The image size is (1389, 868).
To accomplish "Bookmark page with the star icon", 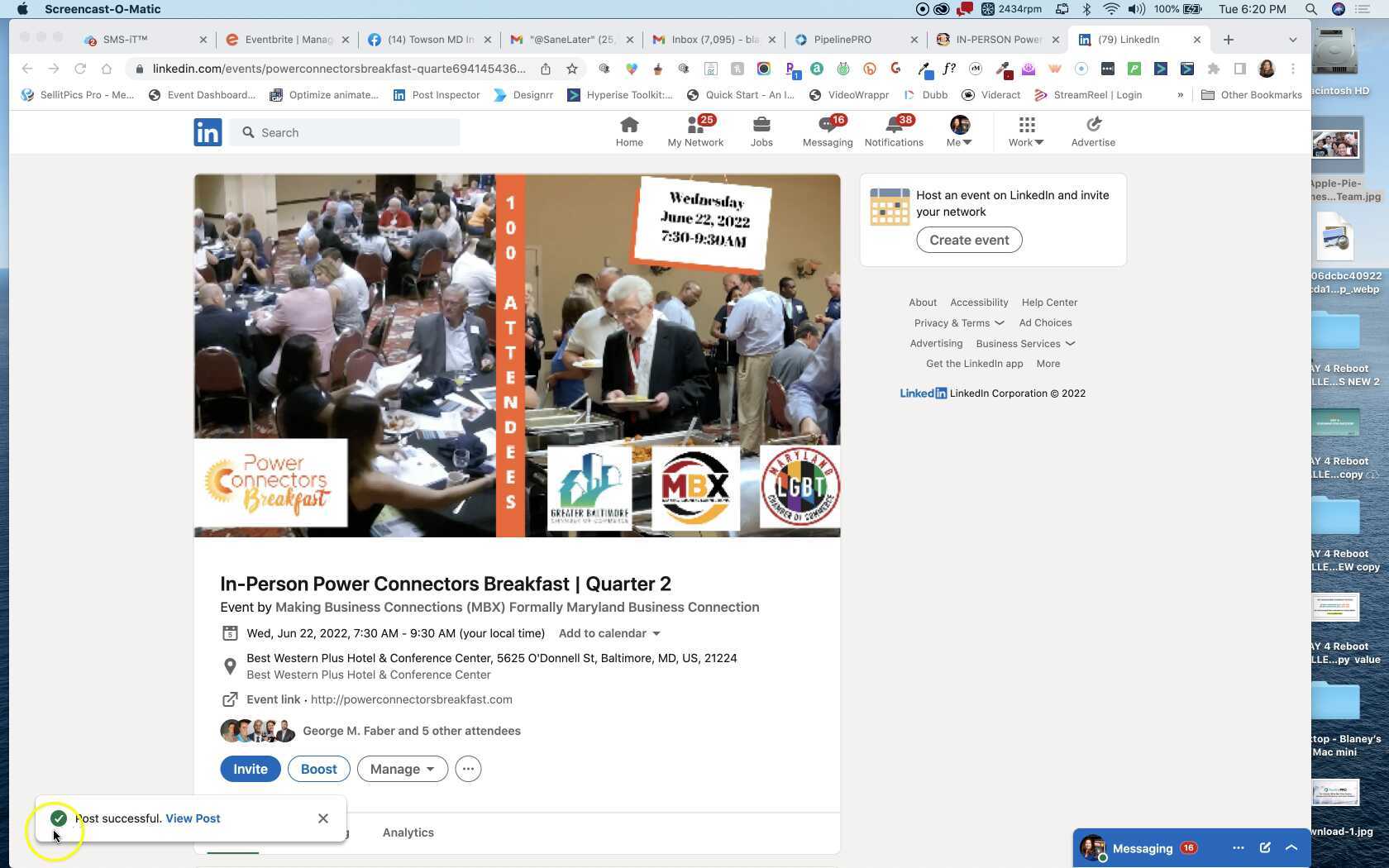I will [x=572, y=69].
